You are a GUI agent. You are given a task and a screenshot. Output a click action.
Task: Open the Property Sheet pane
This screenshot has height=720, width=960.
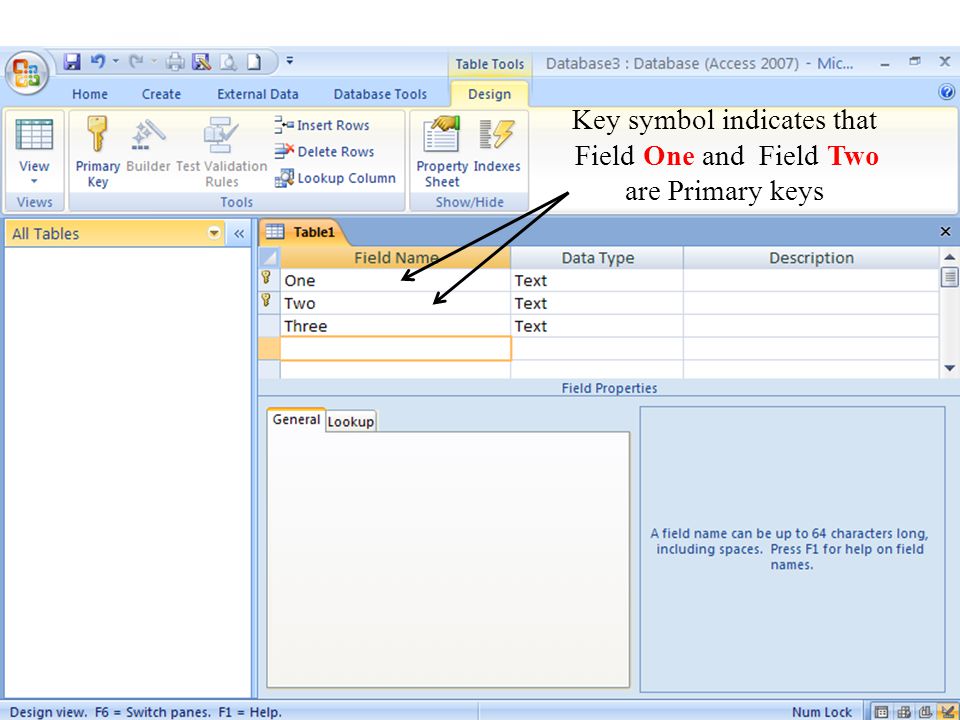click(441, 152)
